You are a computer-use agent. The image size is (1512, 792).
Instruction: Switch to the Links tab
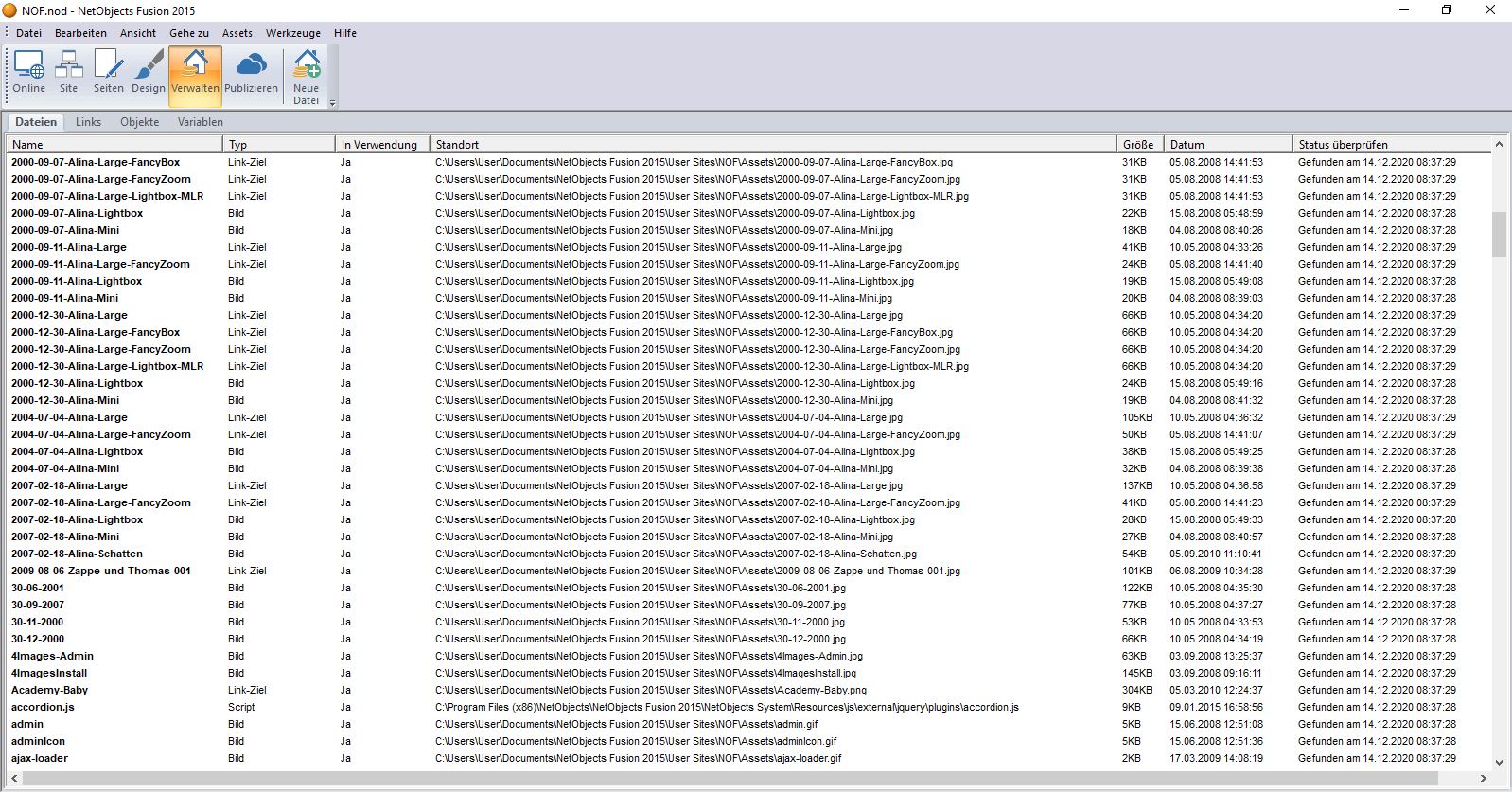(88, 122)
